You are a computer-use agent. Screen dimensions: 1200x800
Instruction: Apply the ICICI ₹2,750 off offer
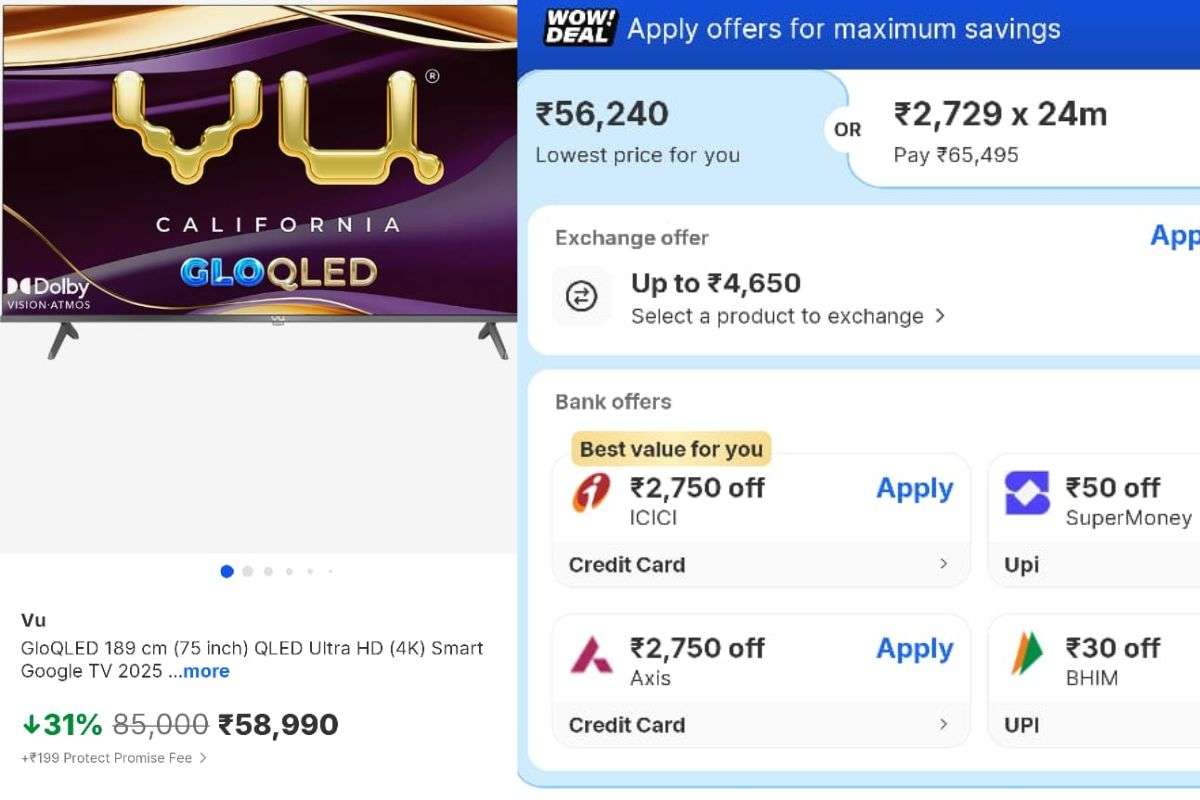[x=914, y=489]
